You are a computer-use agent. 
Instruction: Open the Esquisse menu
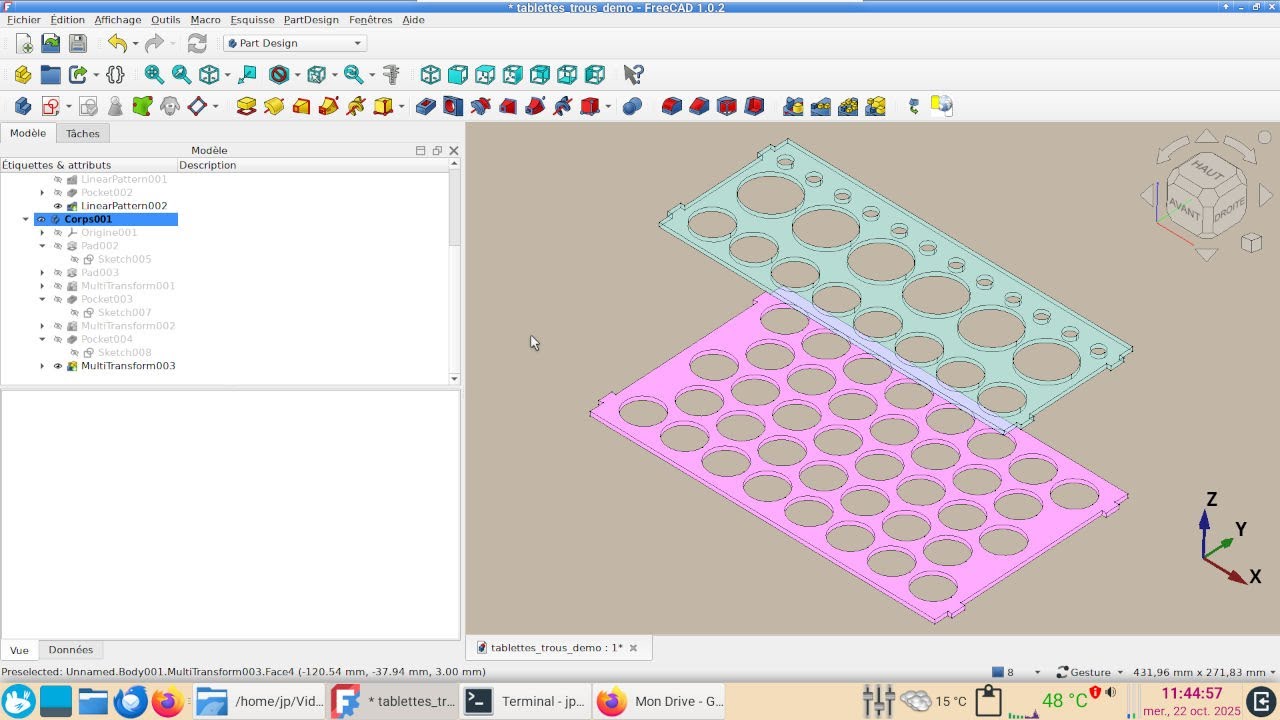coord(252,20)
